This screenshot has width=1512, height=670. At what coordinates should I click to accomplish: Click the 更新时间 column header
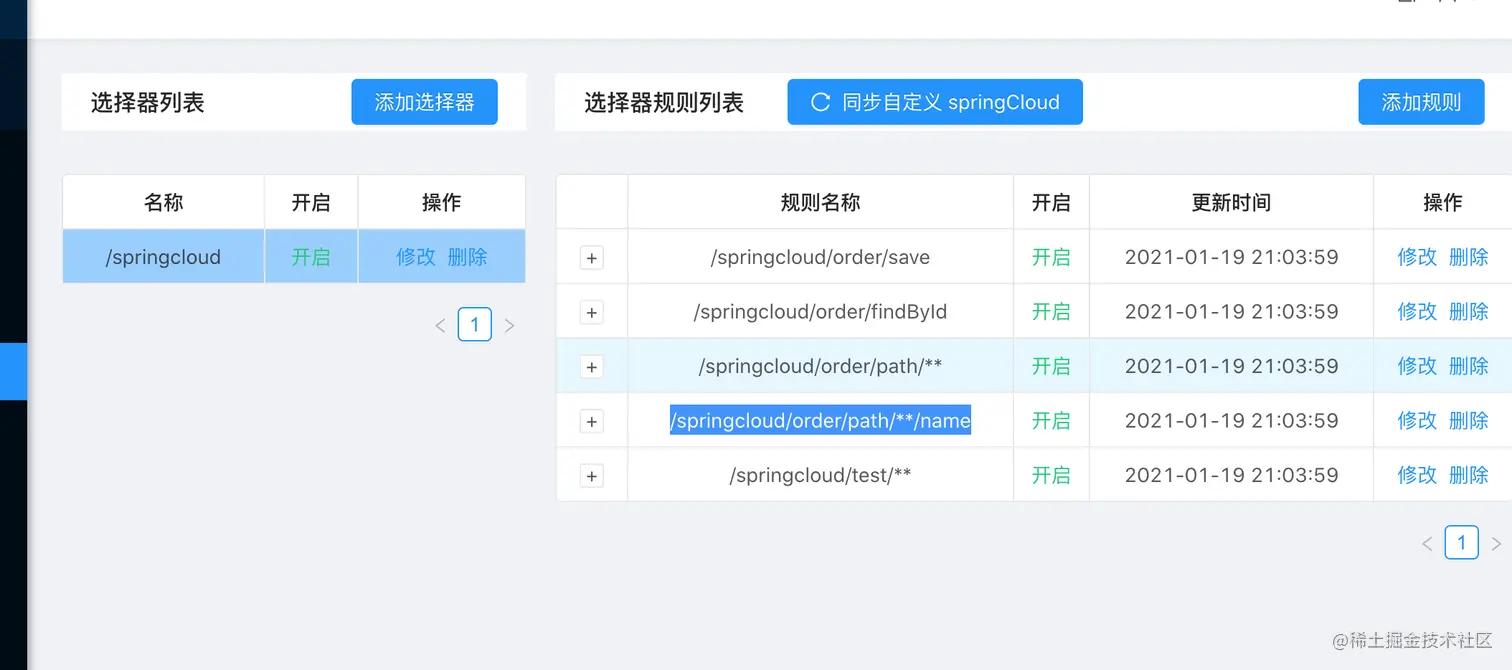pyautogui.click(x=1231, y=203)
